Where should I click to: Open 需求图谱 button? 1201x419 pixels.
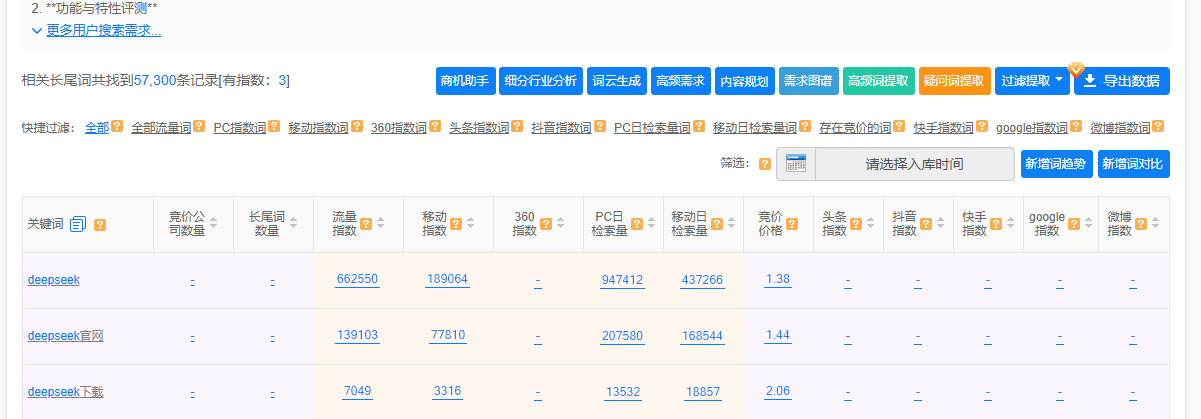809,81
